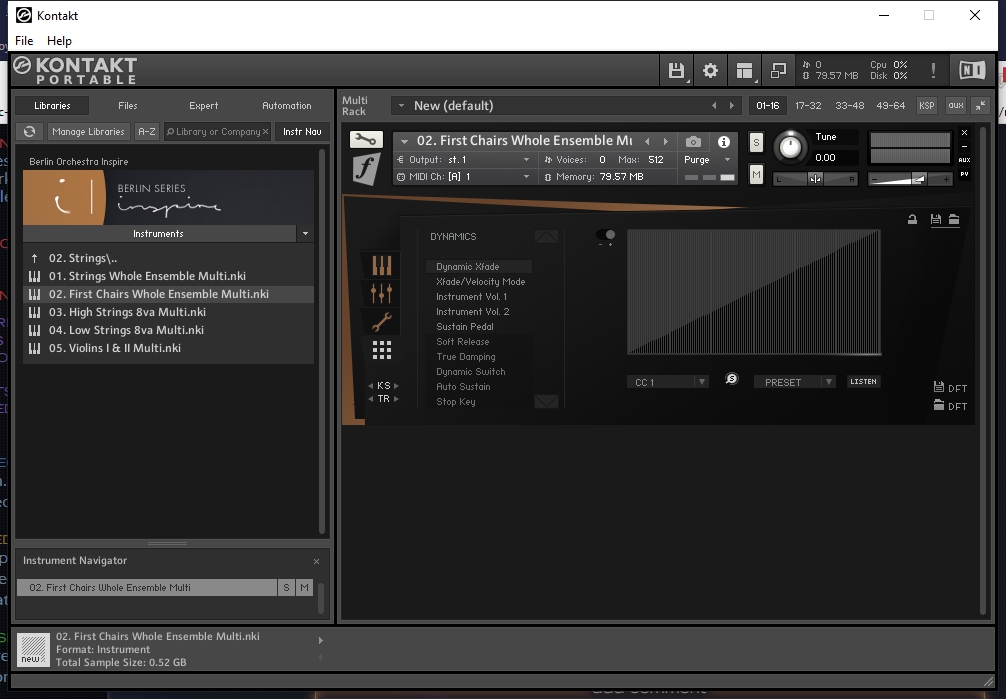The height and width of the screenshot is (699, 1006).
Task: Toggle Instr Nav pane
Action: pos(302,132)
